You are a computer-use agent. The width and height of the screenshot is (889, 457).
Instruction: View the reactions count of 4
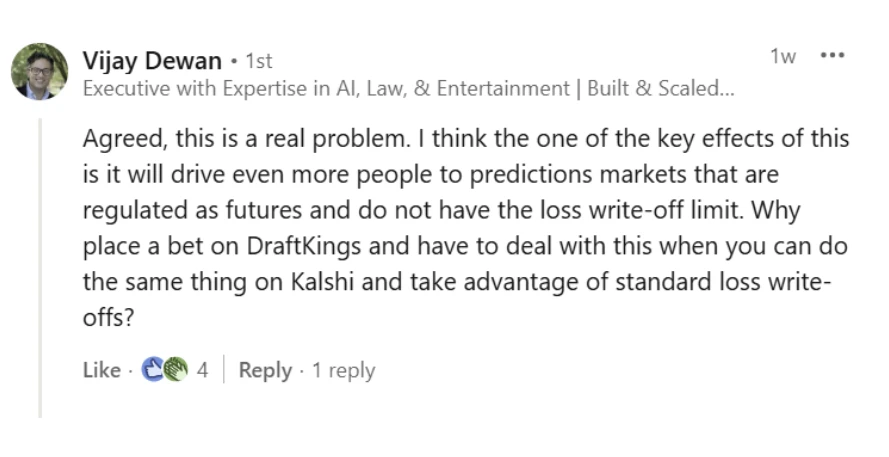(x=202, y=370)
